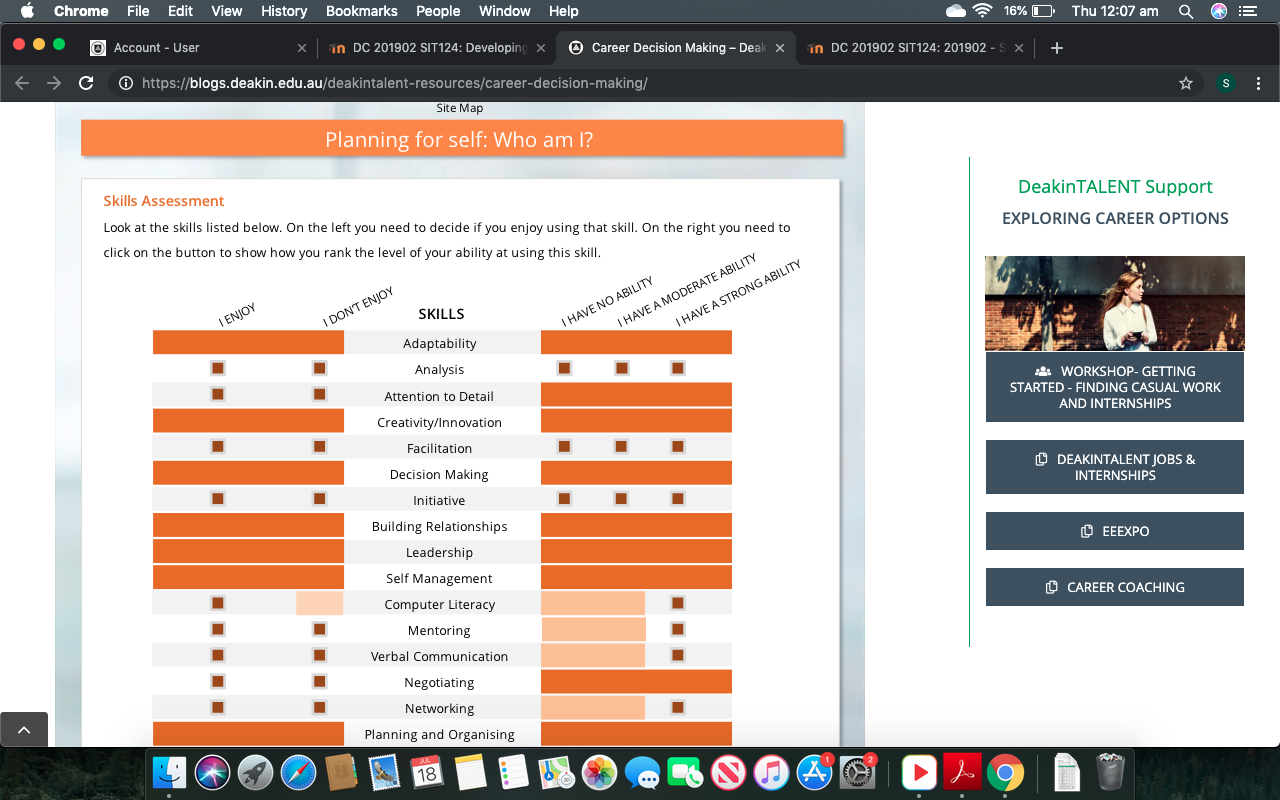Open Finder from the dock
The height and width of the screenshot is (800, 1280).
coord(170,772)
